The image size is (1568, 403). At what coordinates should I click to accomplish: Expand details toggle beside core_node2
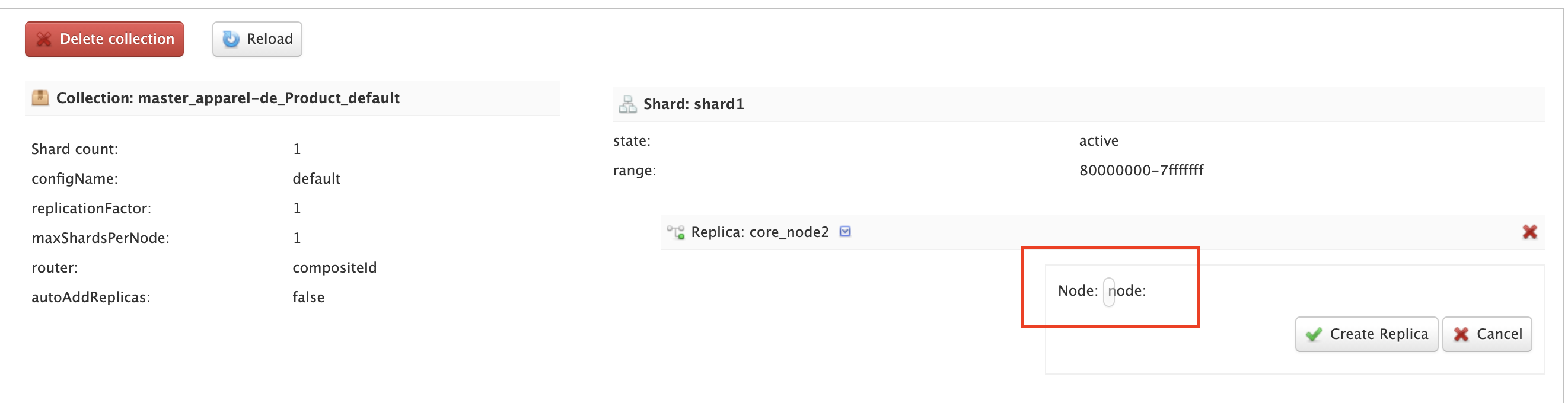click(845, 231)
